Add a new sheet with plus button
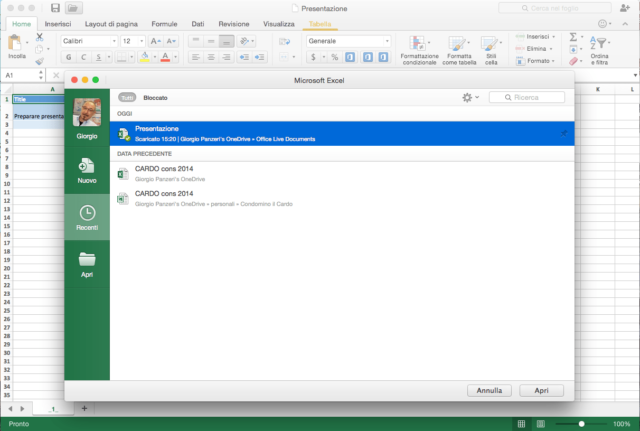 (84, 408)
